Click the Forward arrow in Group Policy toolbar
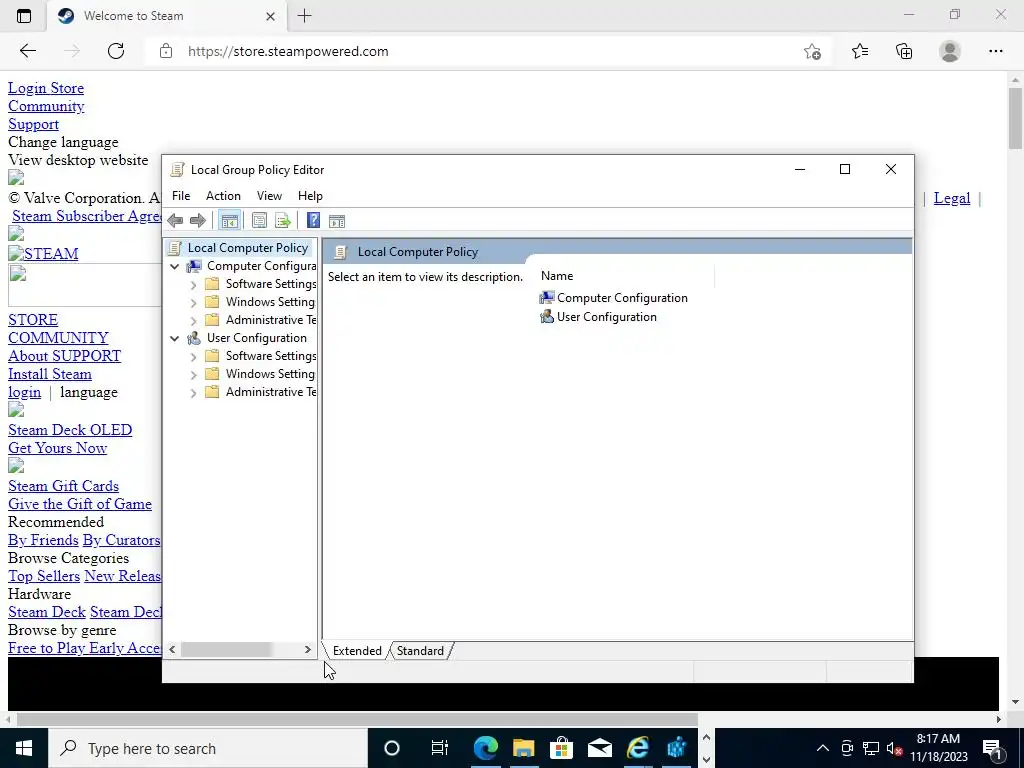1024x768 pixels. click(197, 221)
